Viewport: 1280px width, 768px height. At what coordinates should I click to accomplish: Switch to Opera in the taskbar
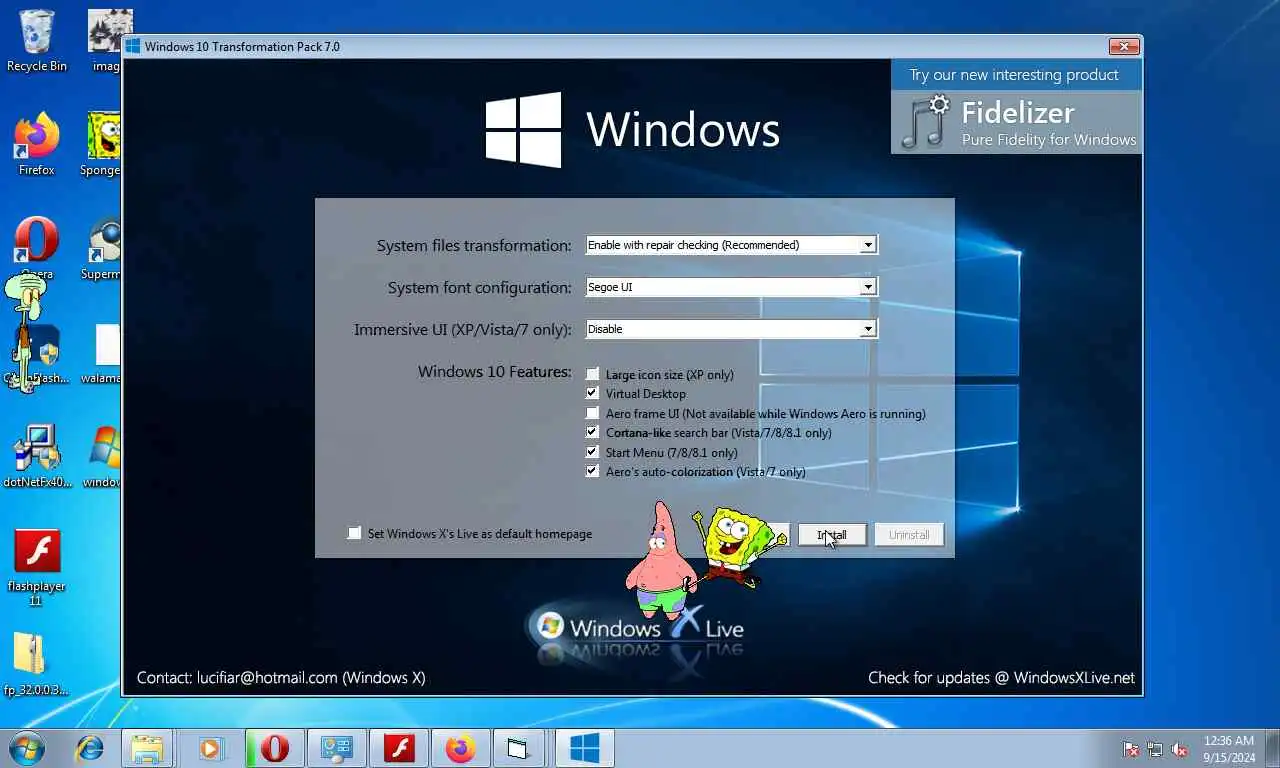(273, 748)
